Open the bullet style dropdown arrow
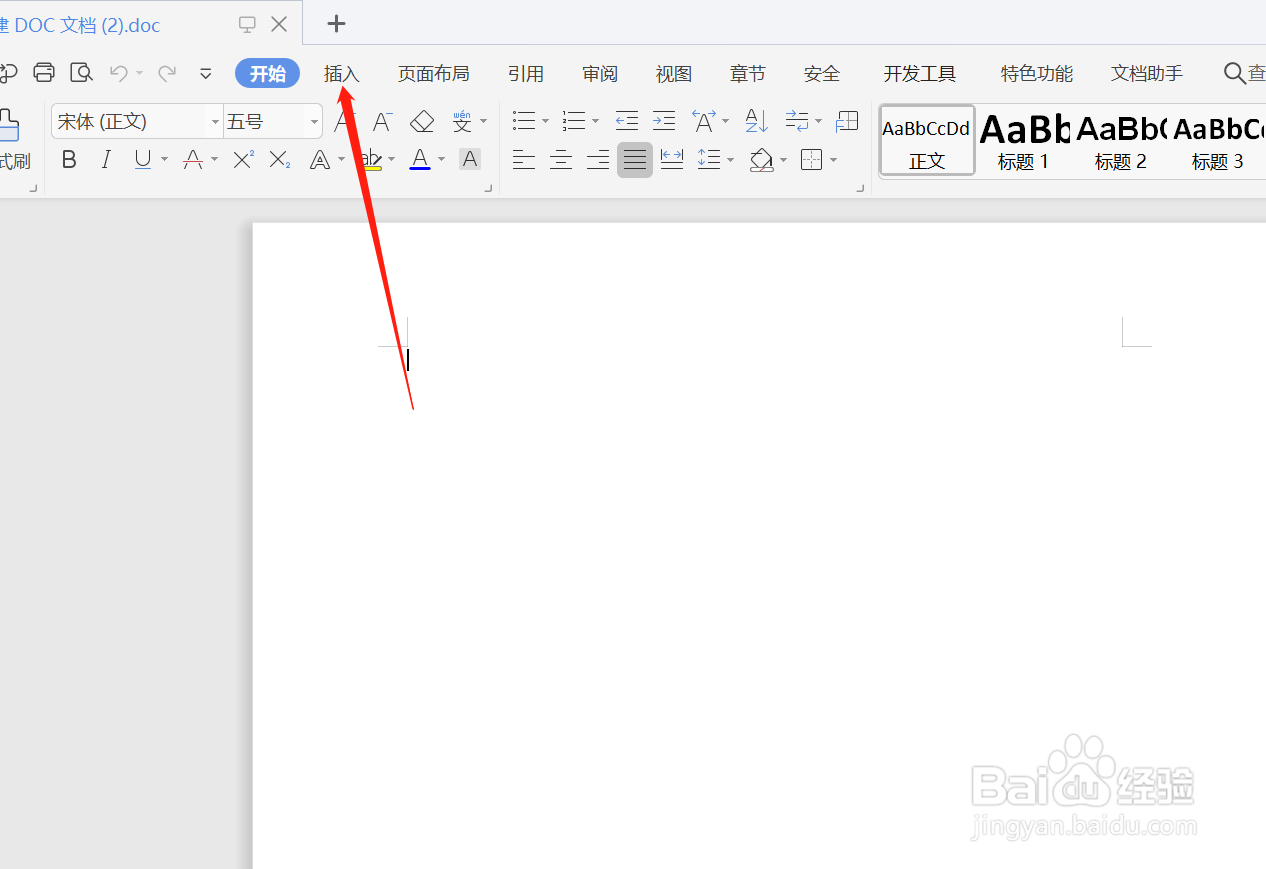 [x=545, y=122]
